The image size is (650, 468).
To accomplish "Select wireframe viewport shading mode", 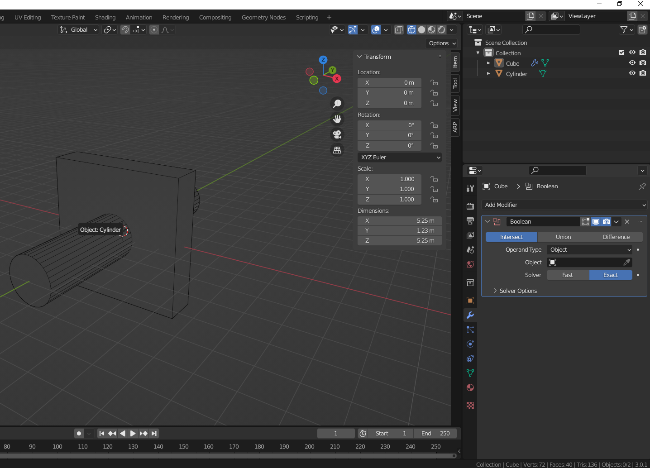I will tap(412, 30).
